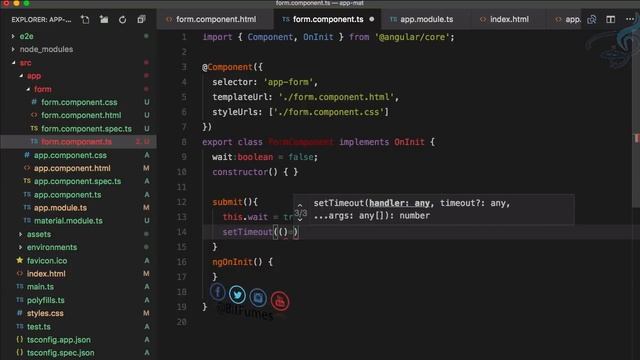Open favicon.ico file
This screenshot has height=360, width=640.
click(x=47, y=260)
